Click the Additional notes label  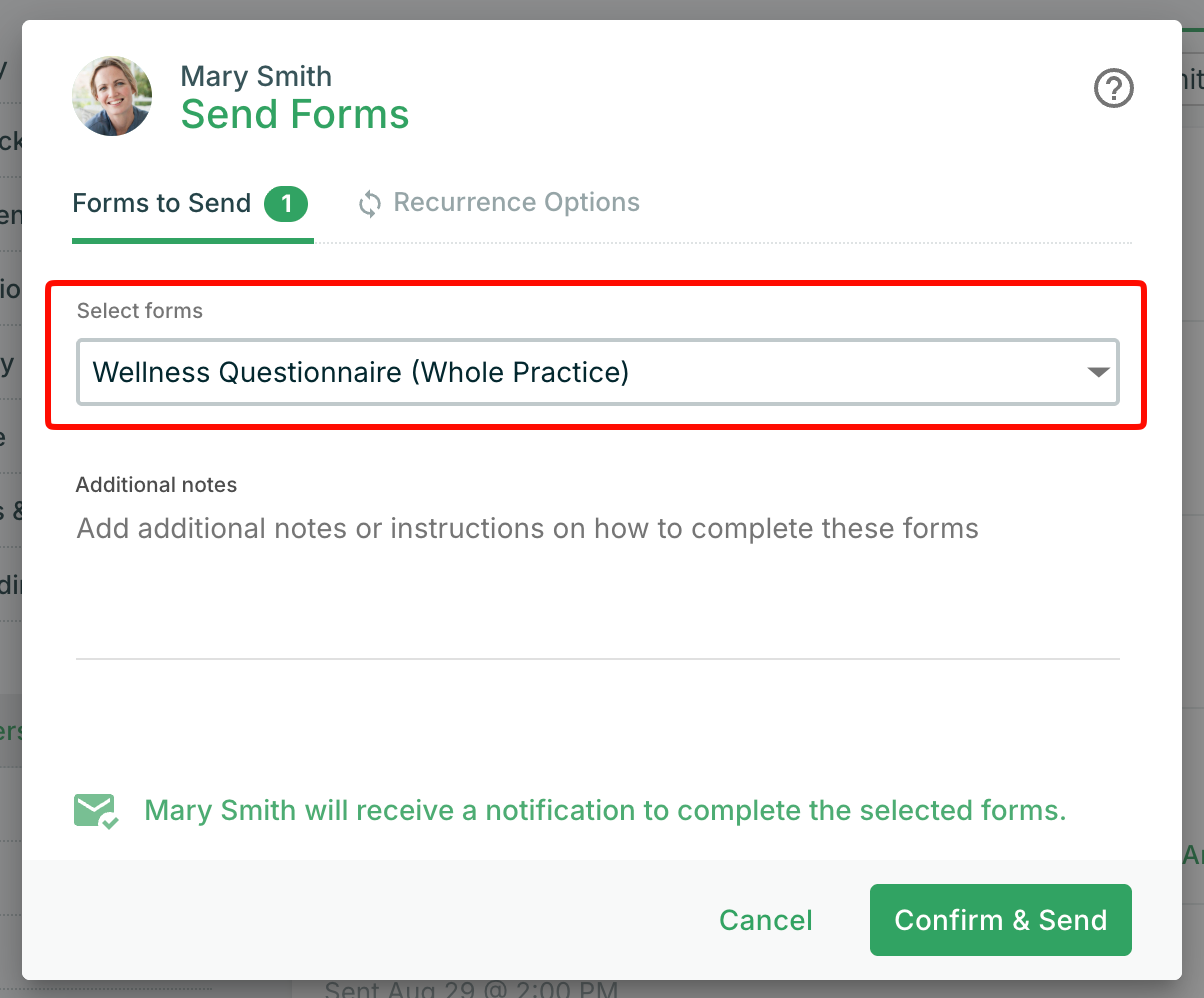[157, 485]
